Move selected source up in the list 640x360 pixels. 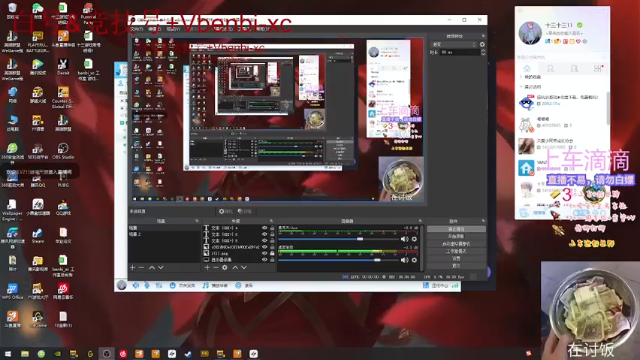click(x=235, y=268)
